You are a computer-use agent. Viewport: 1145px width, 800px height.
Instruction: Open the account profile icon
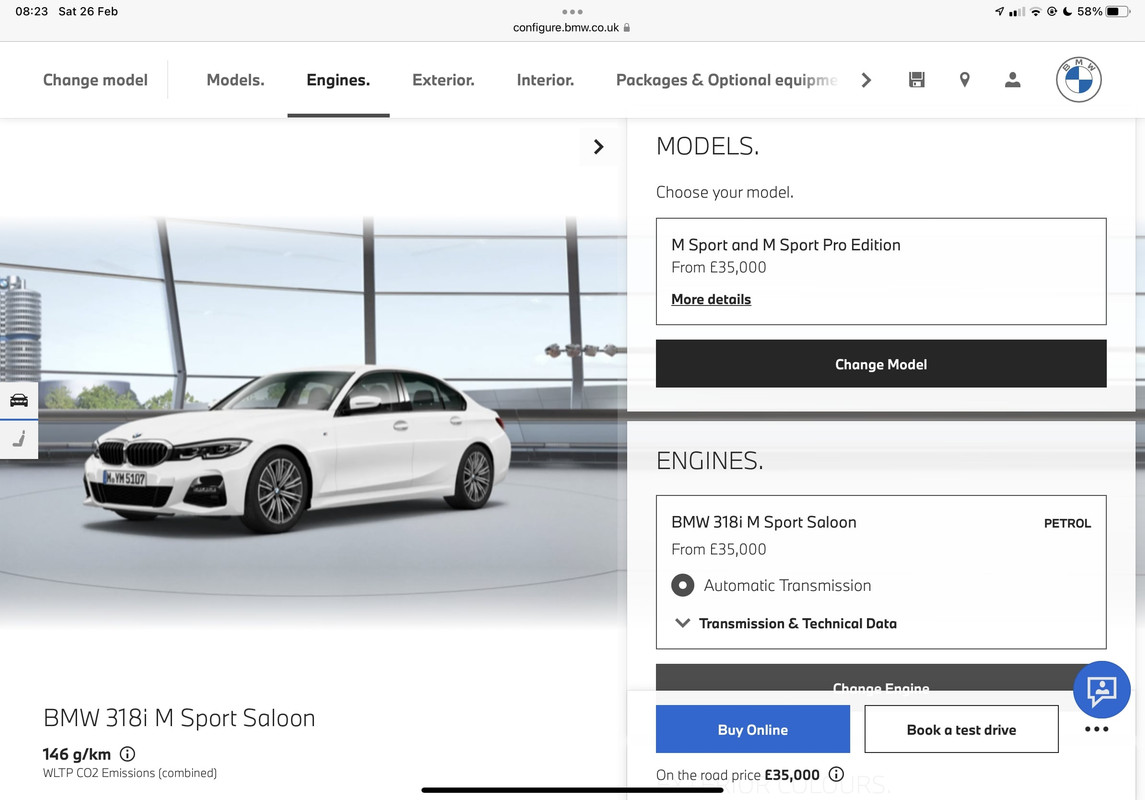pos(1012,80)
